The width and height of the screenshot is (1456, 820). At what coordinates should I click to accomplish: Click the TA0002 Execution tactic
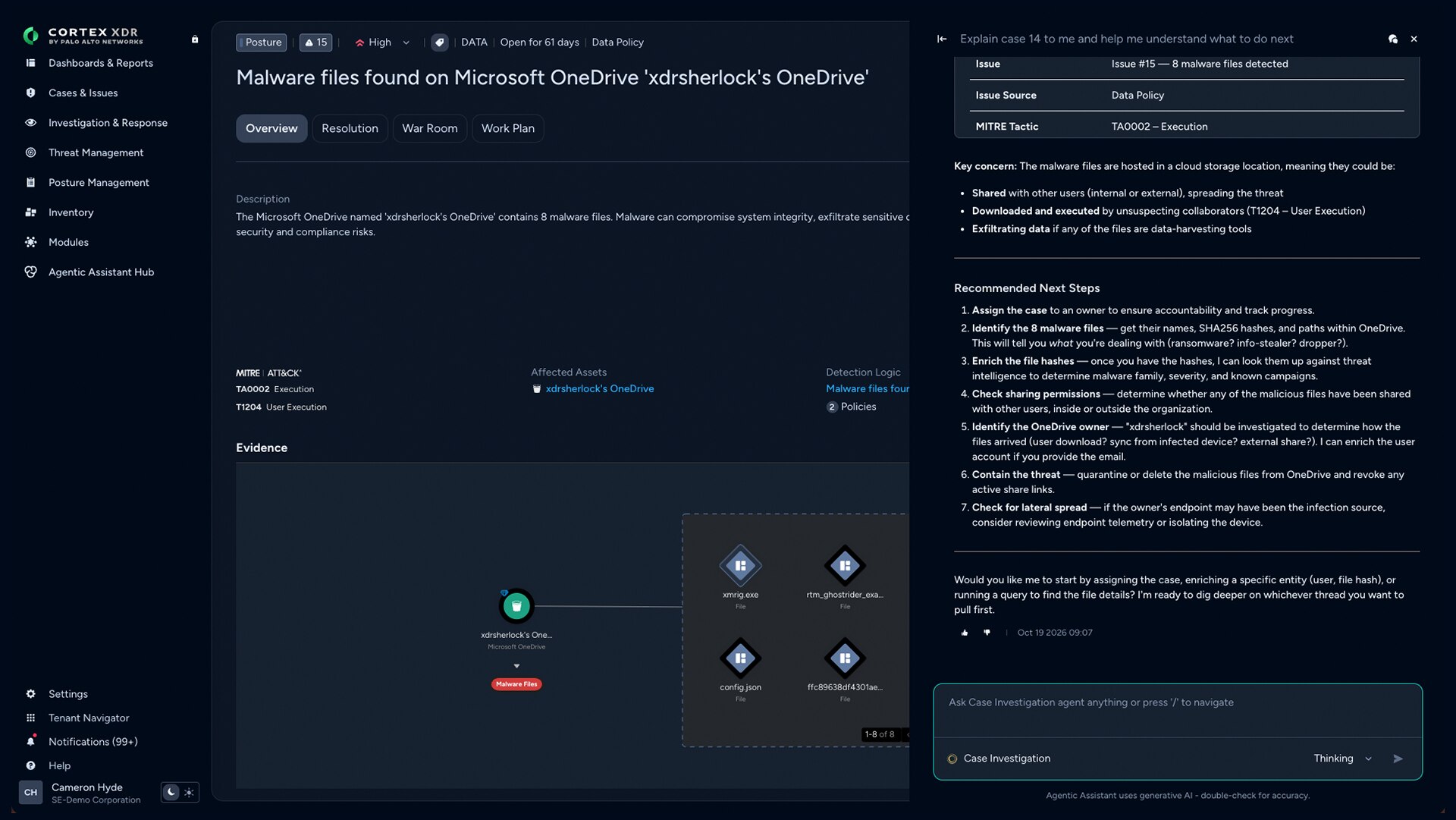pos(275,389)
